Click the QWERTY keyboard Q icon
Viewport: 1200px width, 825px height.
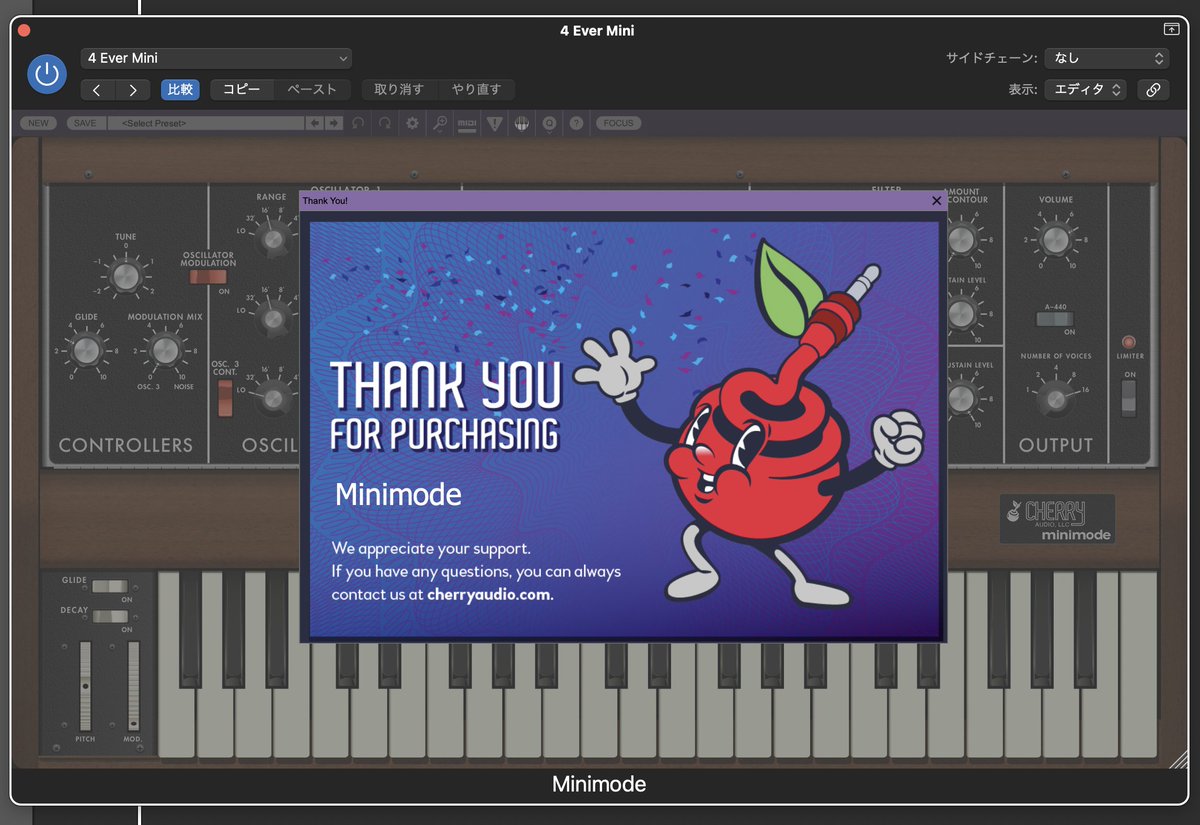point(549,123)
